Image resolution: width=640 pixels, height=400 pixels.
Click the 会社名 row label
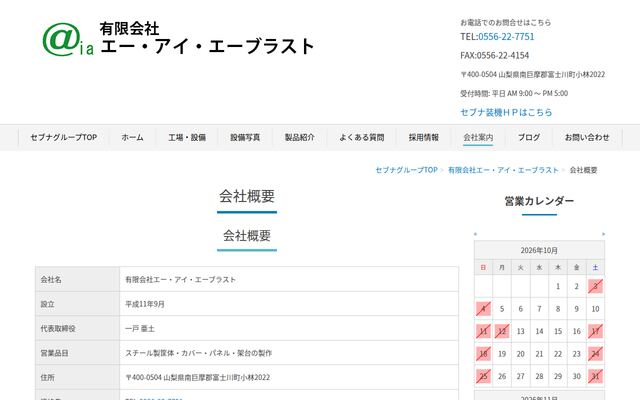[51, 280]
